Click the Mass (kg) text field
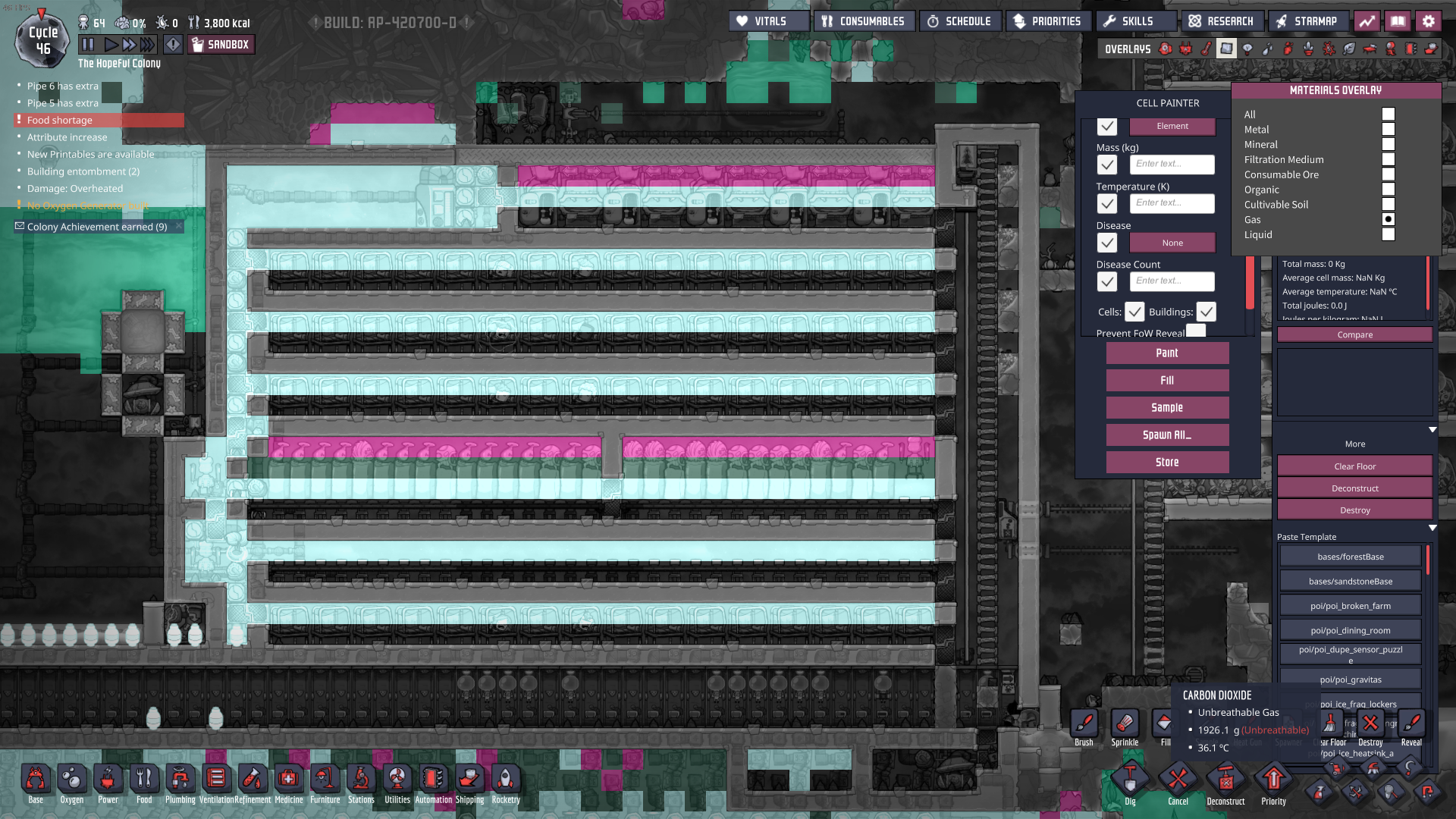Screen dimensions: 1456x819 click(x=1172, y=164)
